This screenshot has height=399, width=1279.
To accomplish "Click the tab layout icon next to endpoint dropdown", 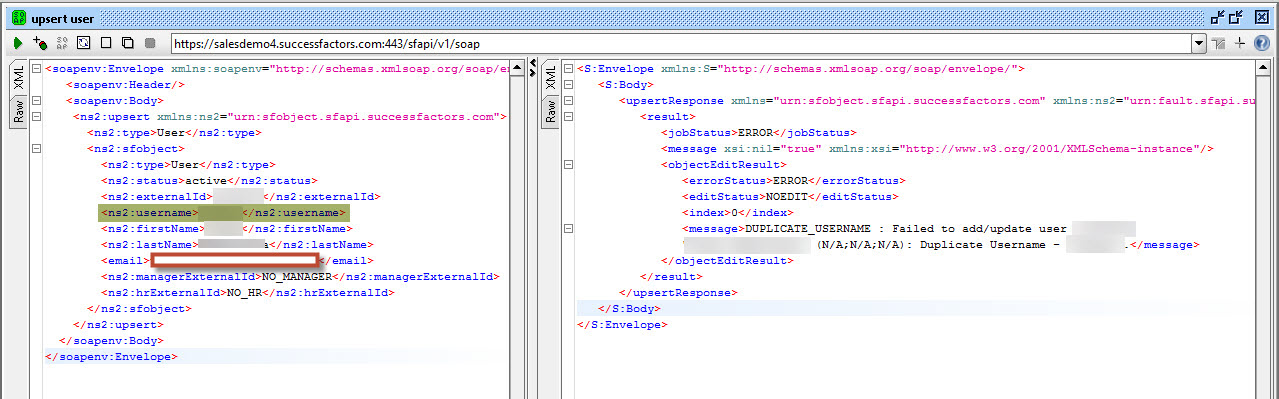I will tap(1218, 43).
